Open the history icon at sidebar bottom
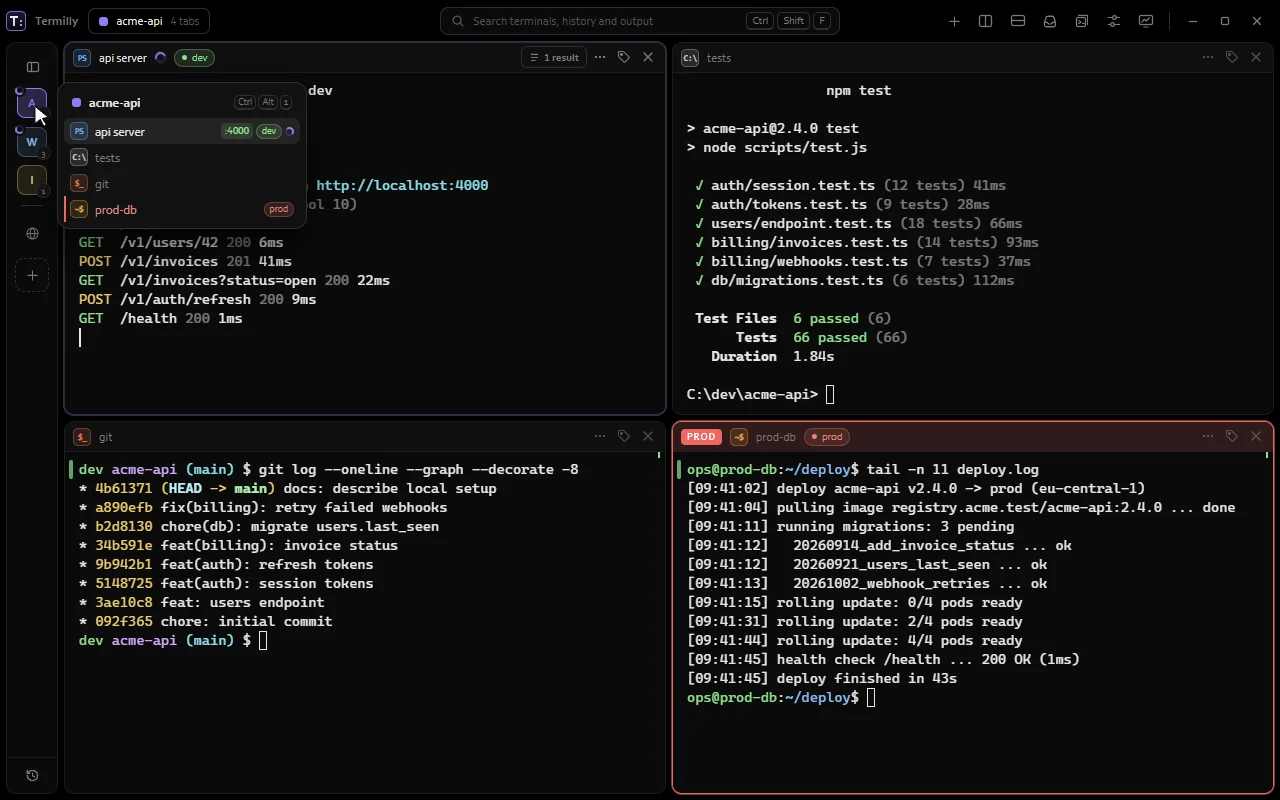 point(32,775)
